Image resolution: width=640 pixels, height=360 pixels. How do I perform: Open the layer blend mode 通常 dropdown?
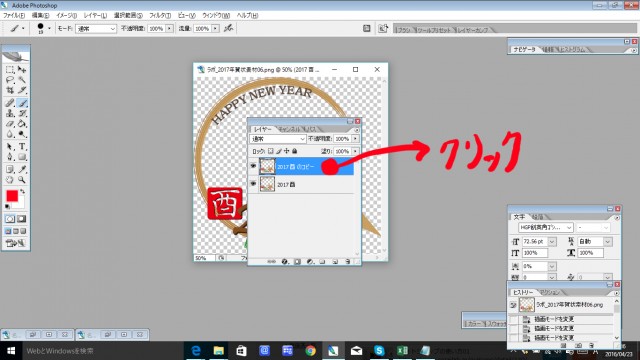(278, 139)
